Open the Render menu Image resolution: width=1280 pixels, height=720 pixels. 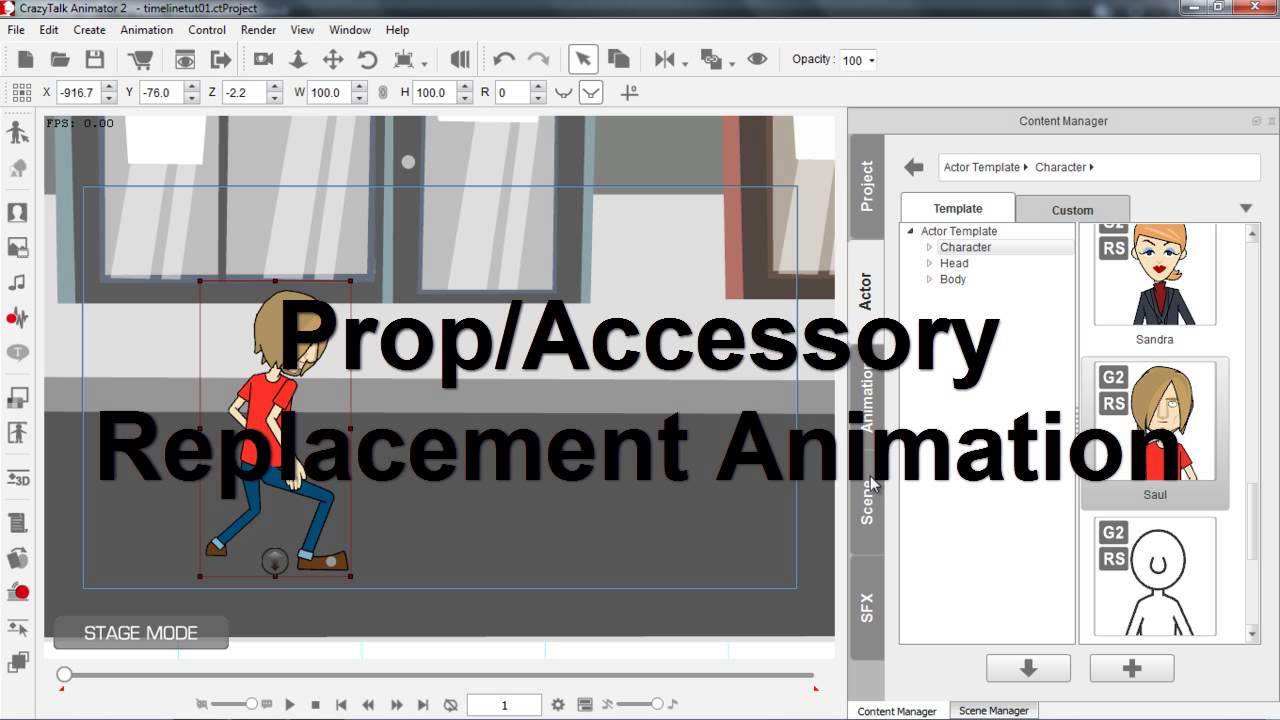(x=258, y=30)
